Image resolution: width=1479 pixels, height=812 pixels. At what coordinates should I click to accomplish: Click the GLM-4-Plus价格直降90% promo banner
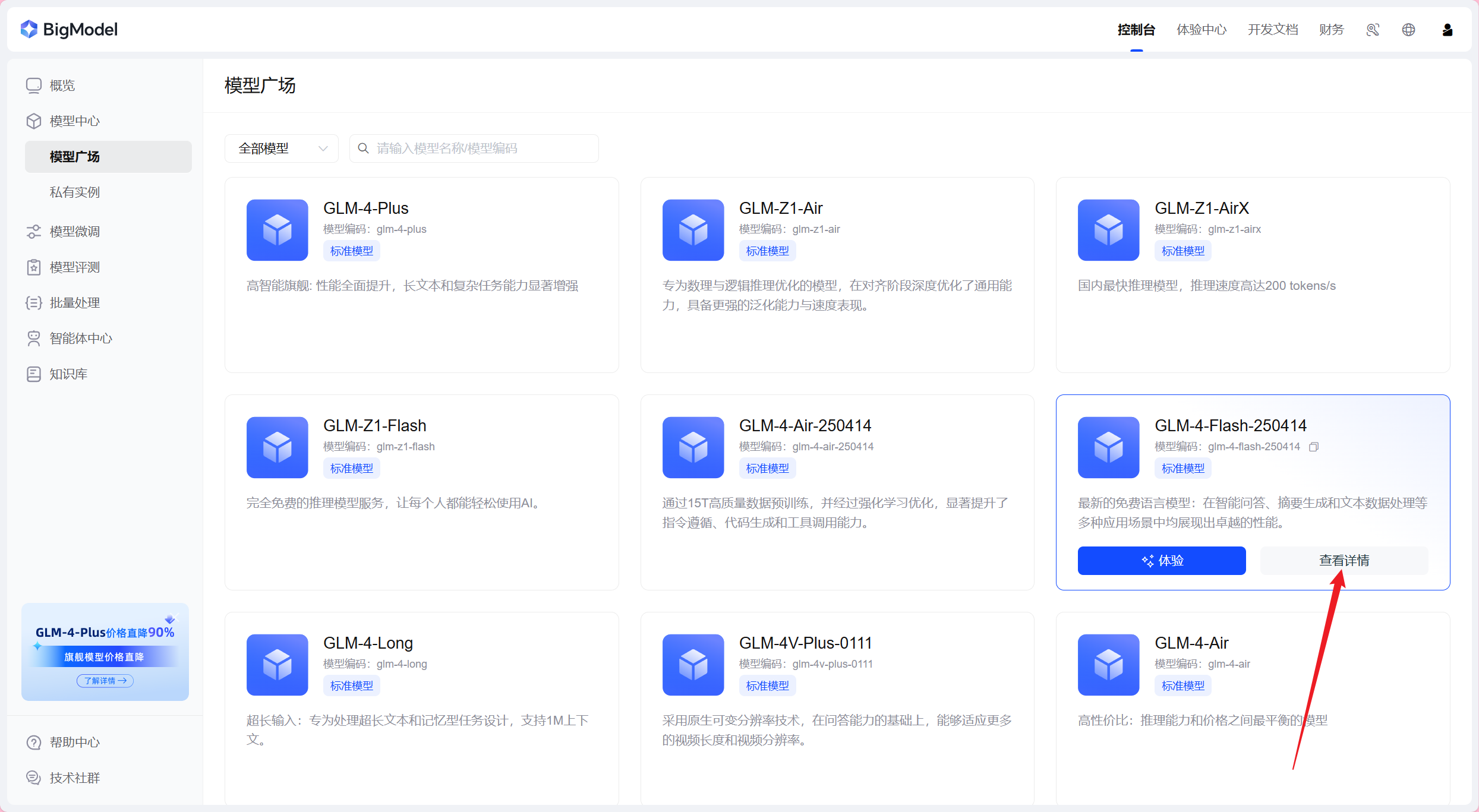coord(105,652)
